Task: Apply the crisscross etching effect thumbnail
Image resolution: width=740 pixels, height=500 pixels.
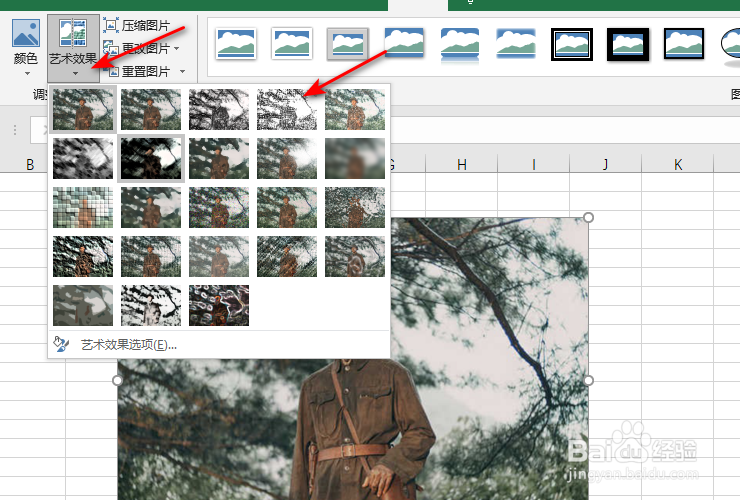Action: pyautogui.click(x=287, y=256)
